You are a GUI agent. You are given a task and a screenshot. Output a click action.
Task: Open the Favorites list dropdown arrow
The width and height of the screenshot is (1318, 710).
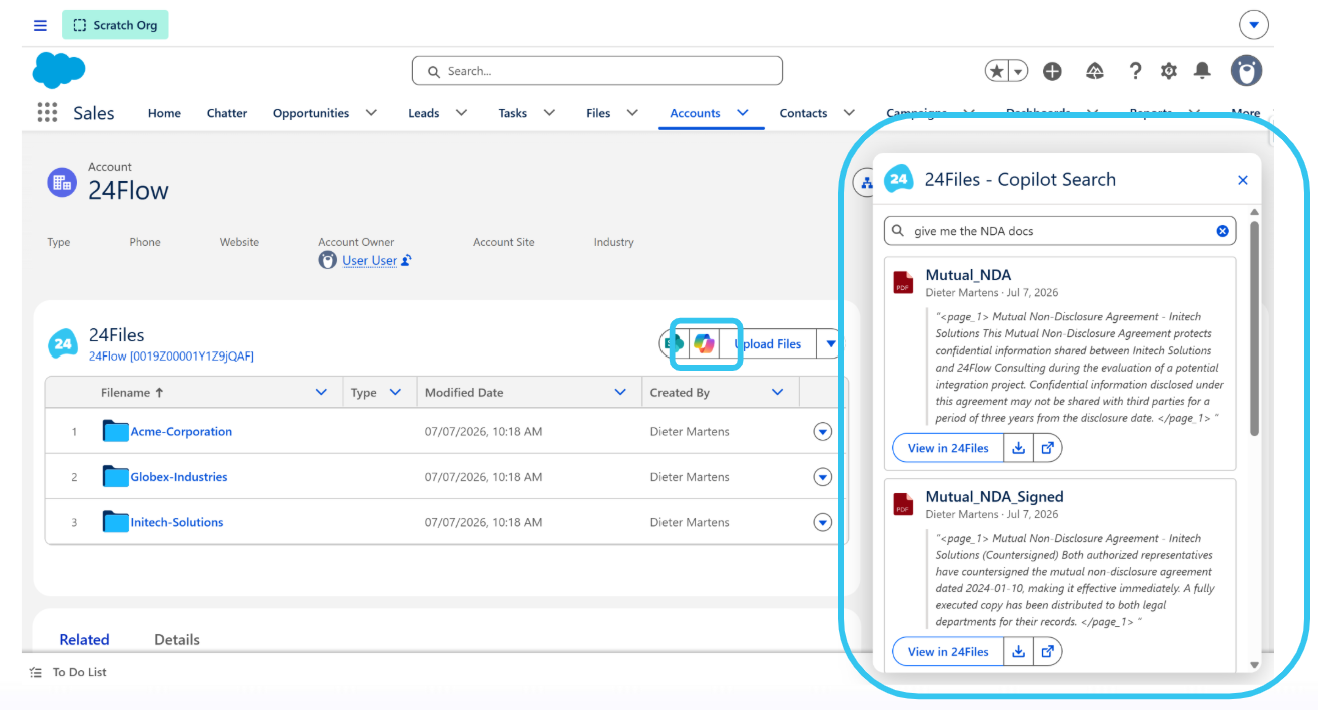1018,71
